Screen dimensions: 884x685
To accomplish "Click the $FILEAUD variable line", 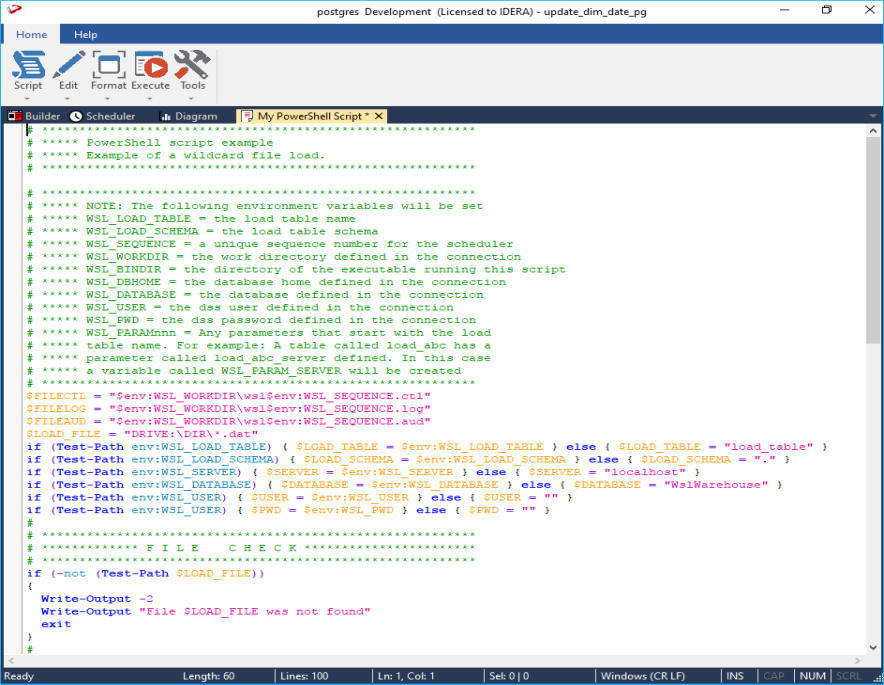I will (228, 421).
